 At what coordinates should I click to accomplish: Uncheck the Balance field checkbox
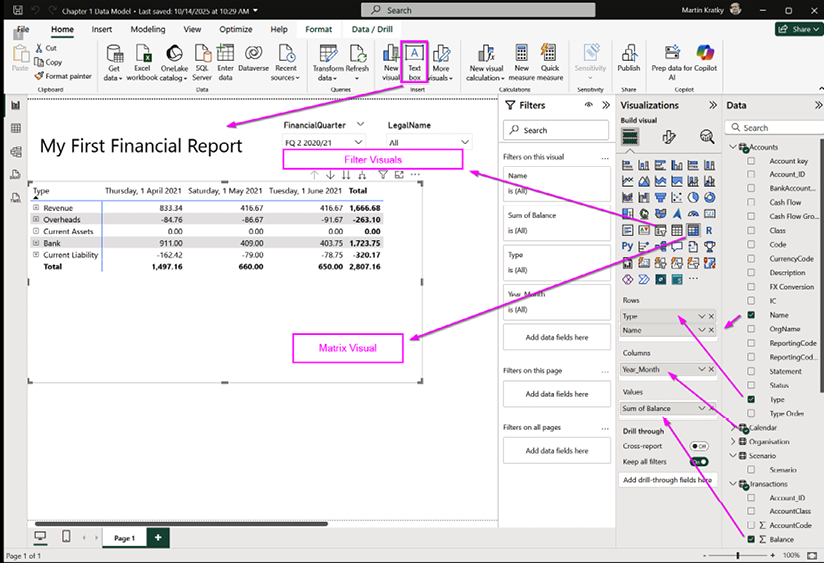point(751,539)
